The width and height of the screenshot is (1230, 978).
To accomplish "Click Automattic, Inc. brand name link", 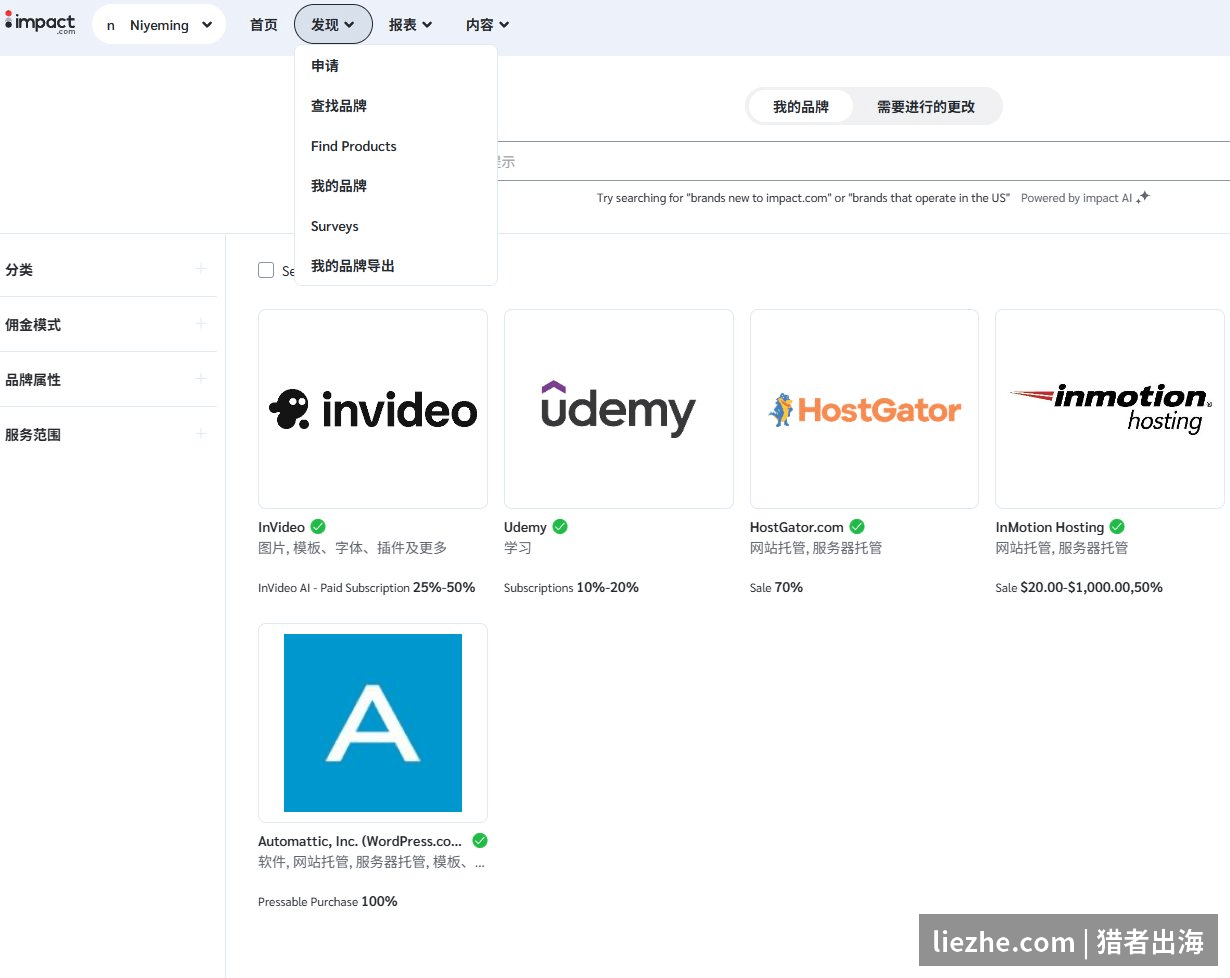I will (x=361, y=841).
